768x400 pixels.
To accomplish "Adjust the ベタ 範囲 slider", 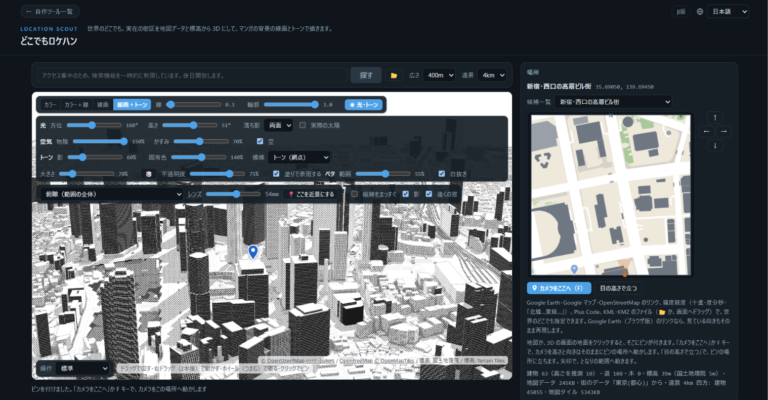I will tap(383, 174).
